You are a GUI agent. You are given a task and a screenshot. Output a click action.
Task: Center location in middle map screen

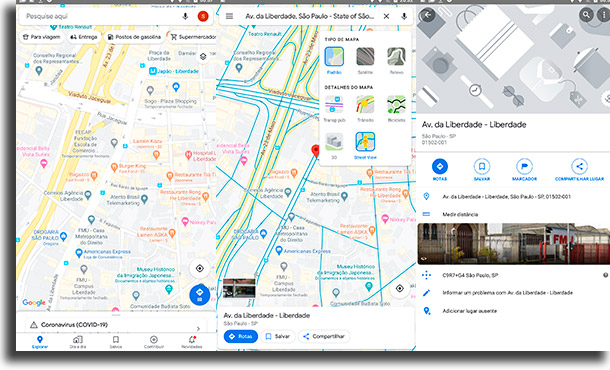[400, 288]
